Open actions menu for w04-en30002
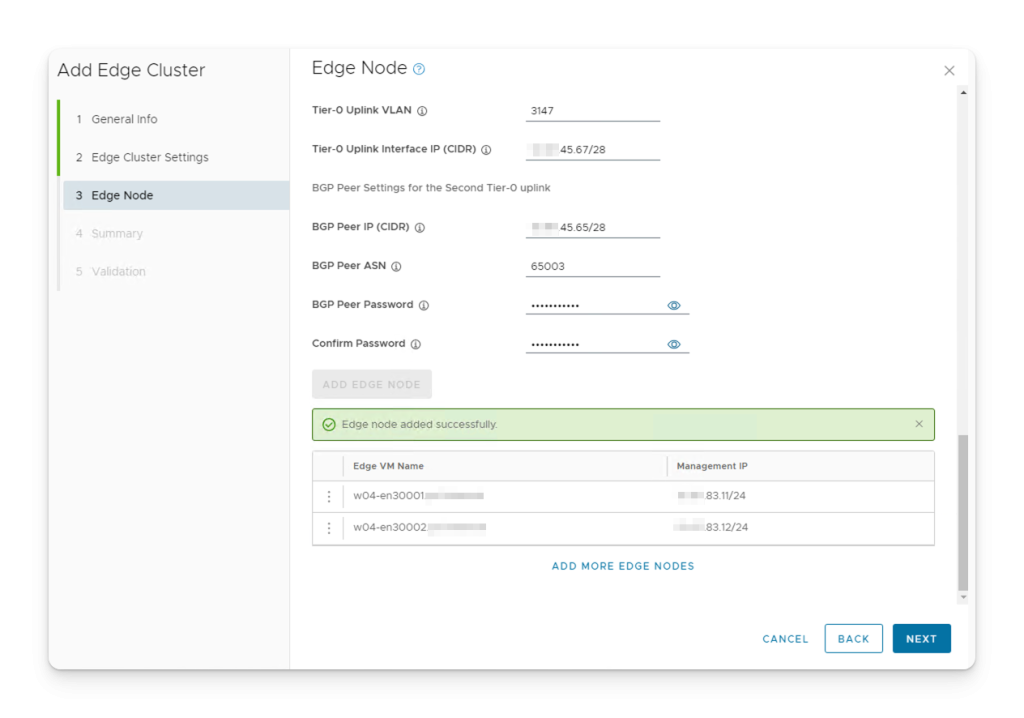The width and height of the screenshot is (1024, 718). point(329,528)
